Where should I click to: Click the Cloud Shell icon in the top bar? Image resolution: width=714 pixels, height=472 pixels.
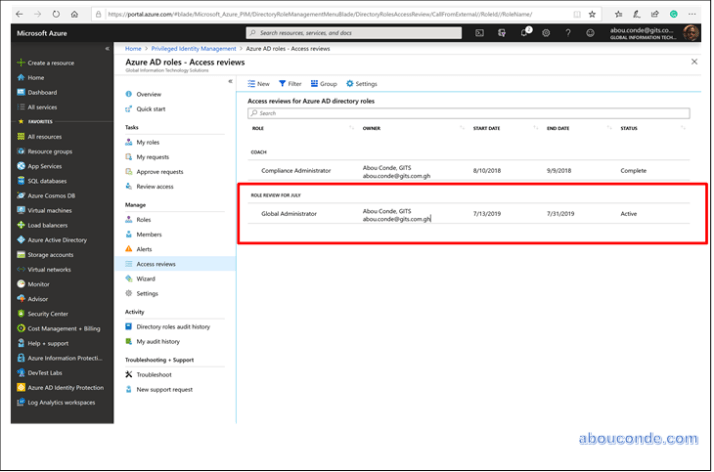coord(480,33)
